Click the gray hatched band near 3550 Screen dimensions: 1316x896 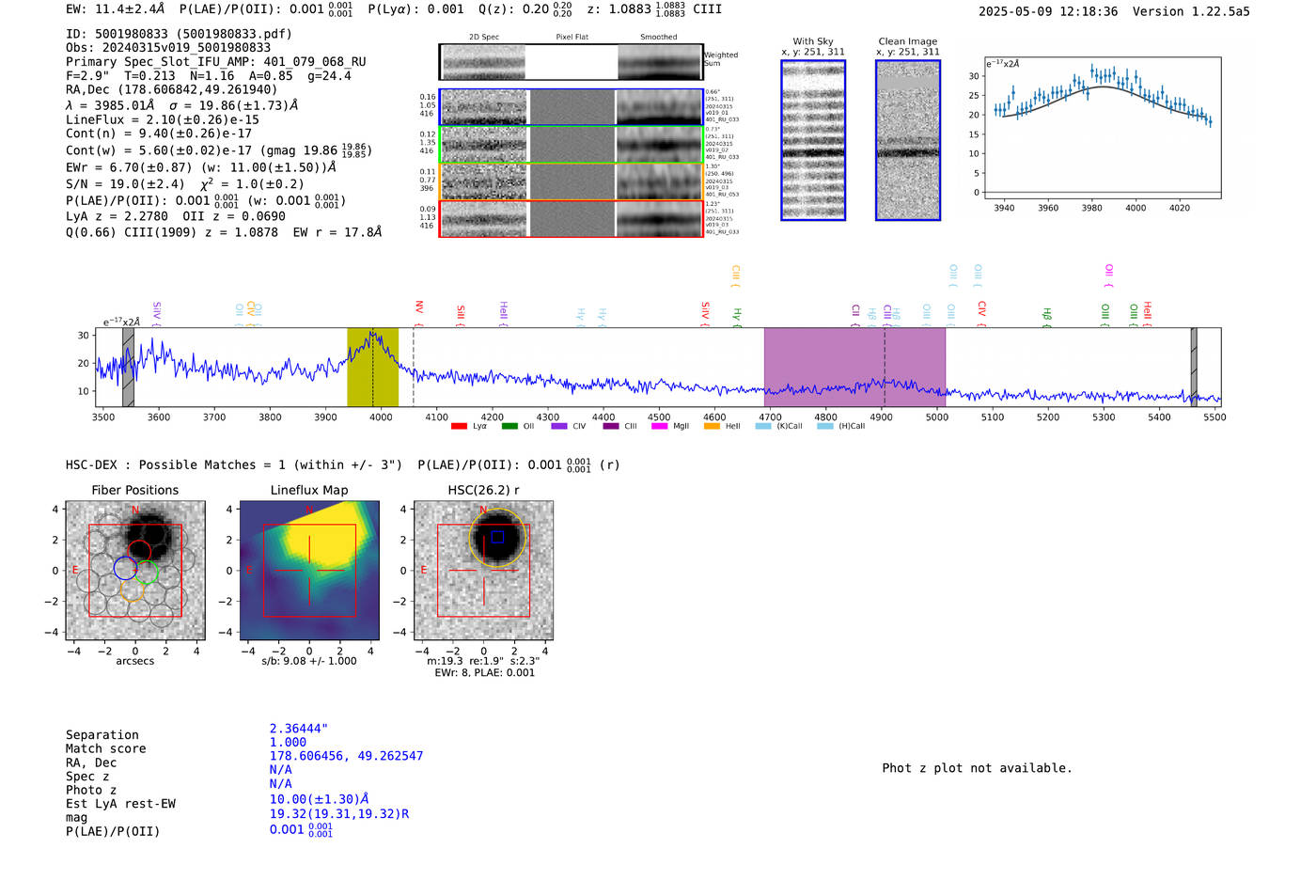[x=128, y=367]
